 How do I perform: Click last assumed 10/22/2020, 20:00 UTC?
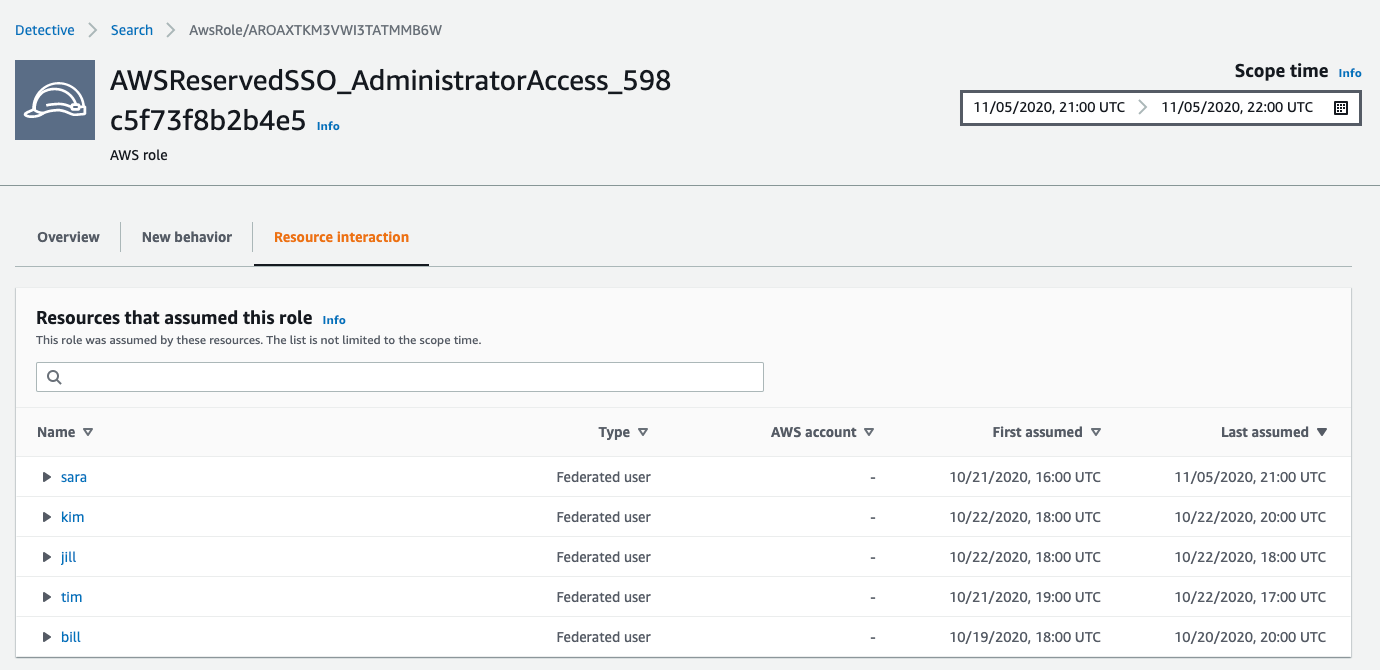point(1250,517)
